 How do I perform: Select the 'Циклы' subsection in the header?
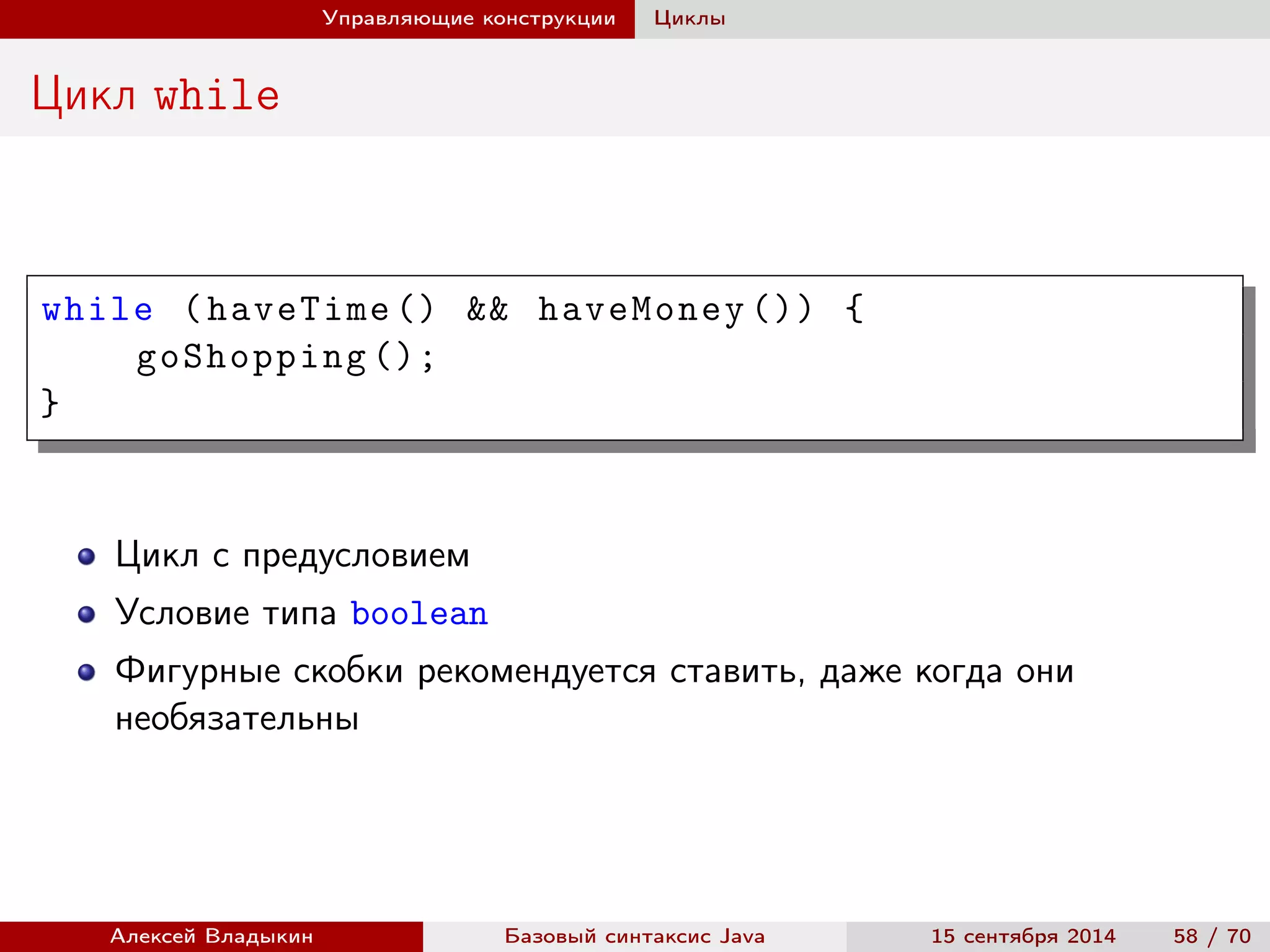[690, 19]
